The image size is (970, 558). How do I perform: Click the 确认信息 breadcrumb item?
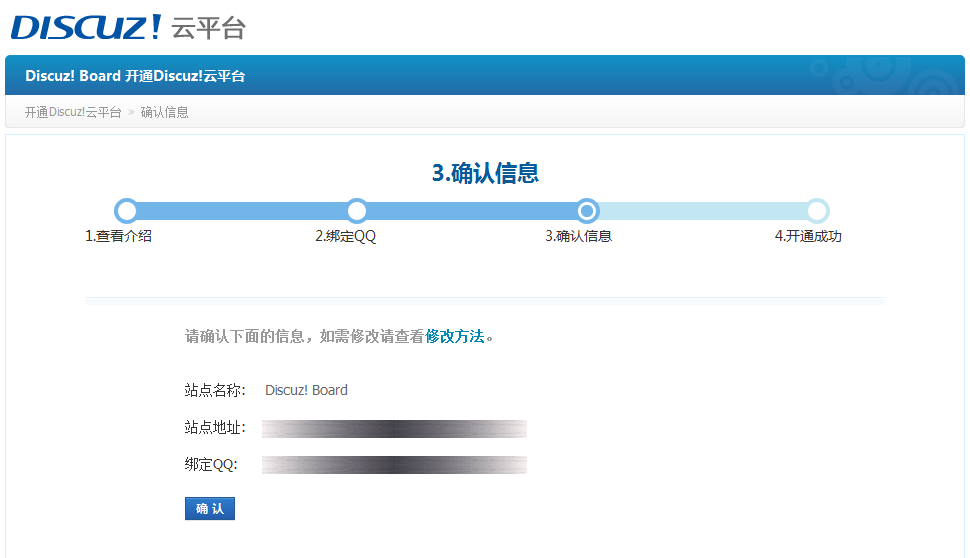165,112
